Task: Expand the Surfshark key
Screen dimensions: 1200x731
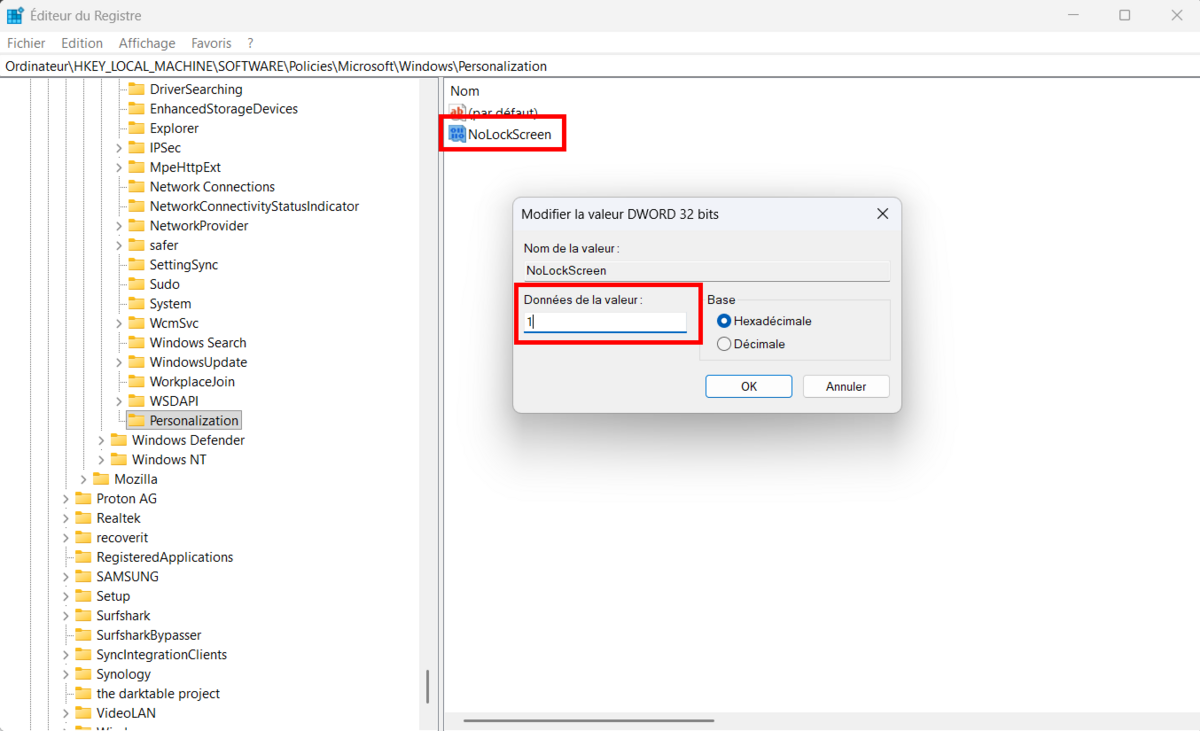Action: [x=66, y=616]
